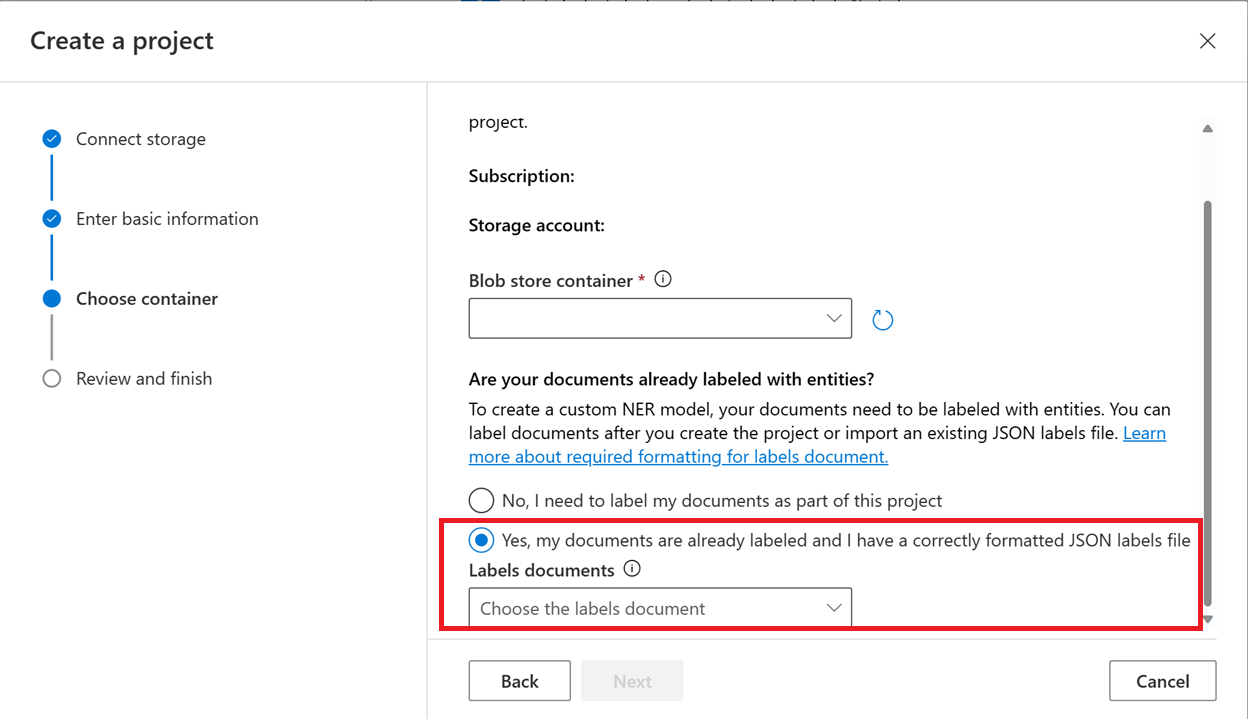Click the 'Subscription:' label

point(522,176)
